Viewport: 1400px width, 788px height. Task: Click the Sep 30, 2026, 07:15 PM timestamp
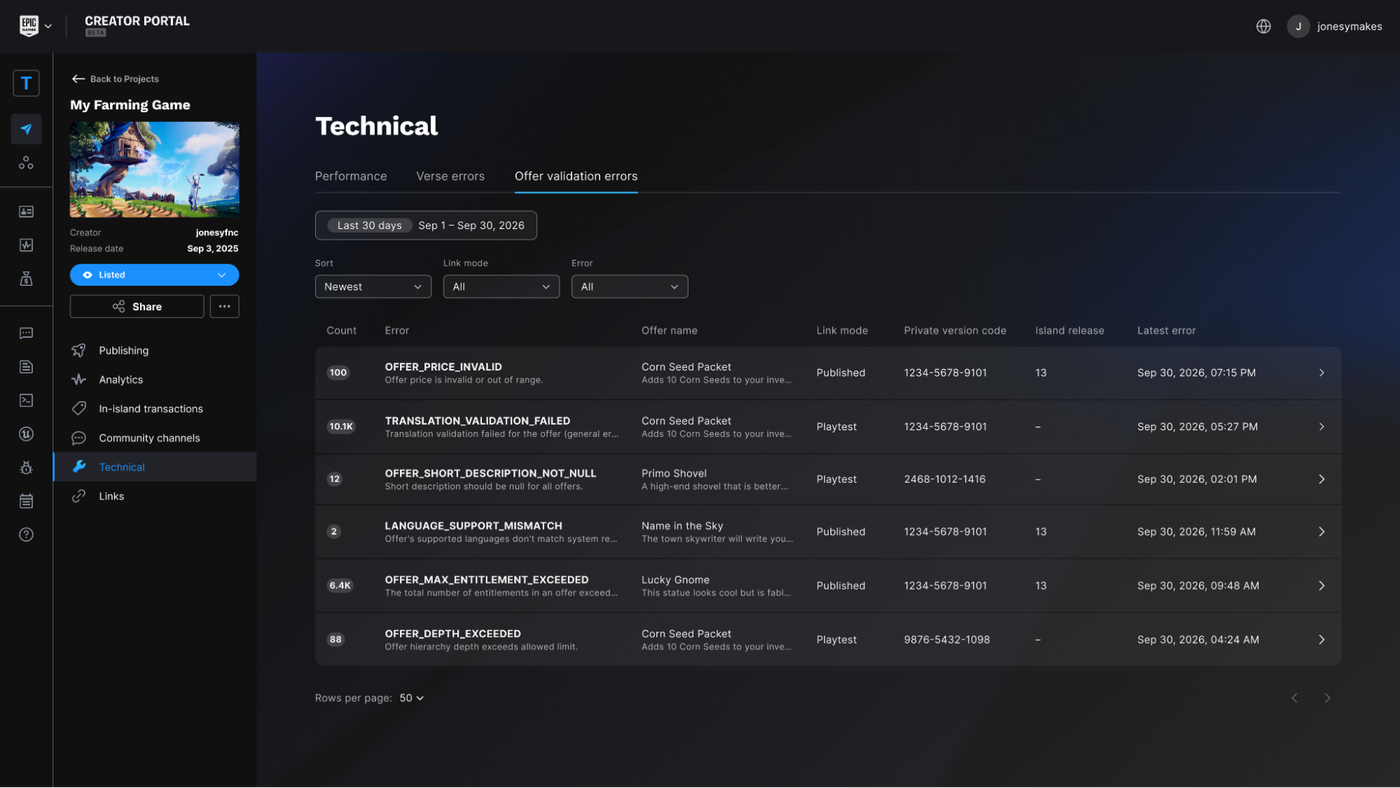click(1196, 373)
